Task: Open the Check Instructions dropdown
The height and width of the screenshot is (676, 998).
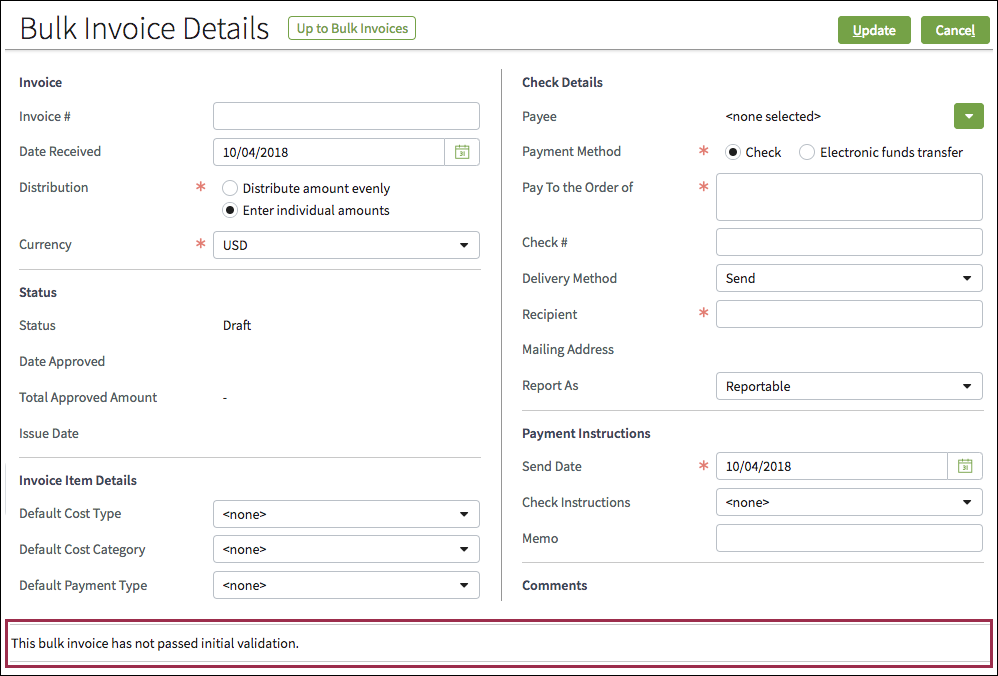Action: (x=849, y=502)
